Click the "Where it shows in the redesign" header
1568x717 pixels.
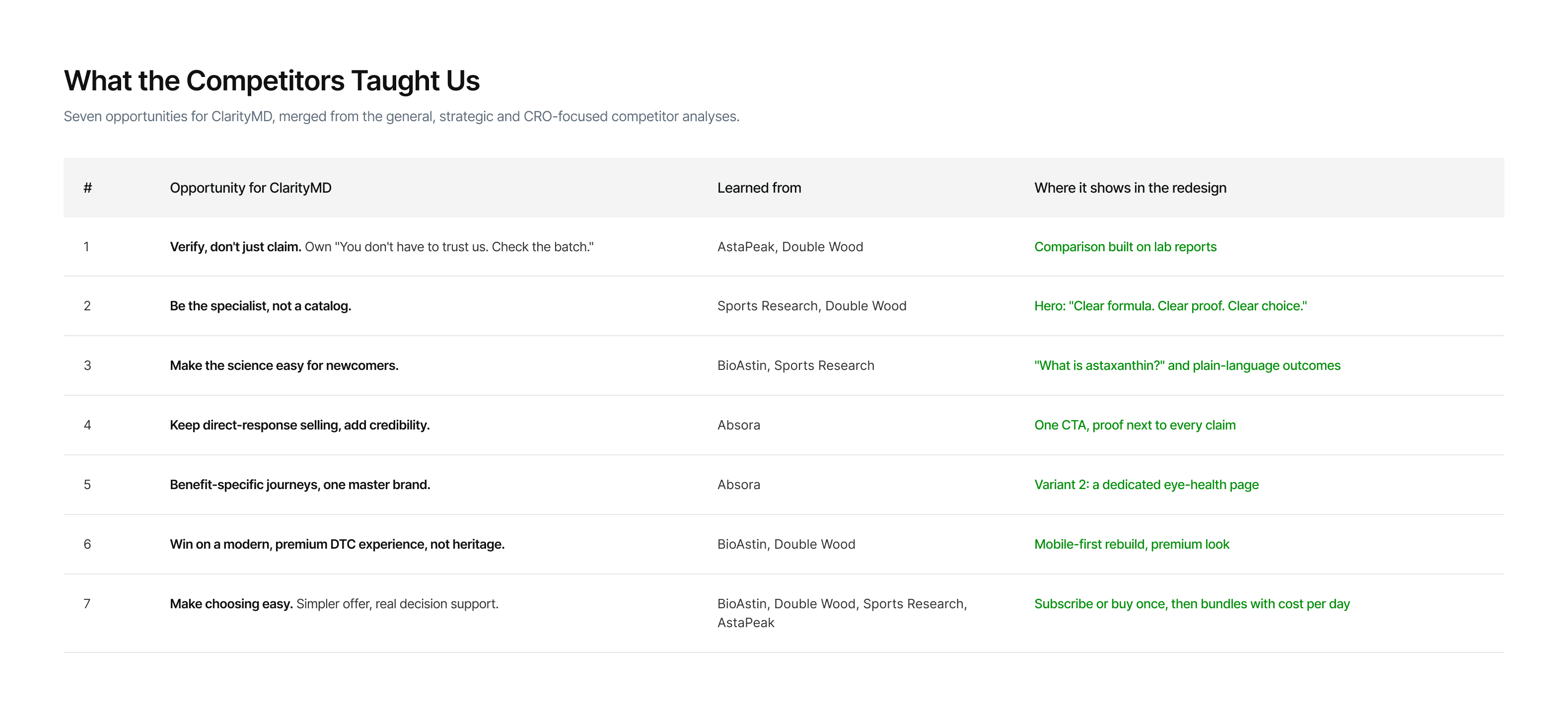point(1131,188)
